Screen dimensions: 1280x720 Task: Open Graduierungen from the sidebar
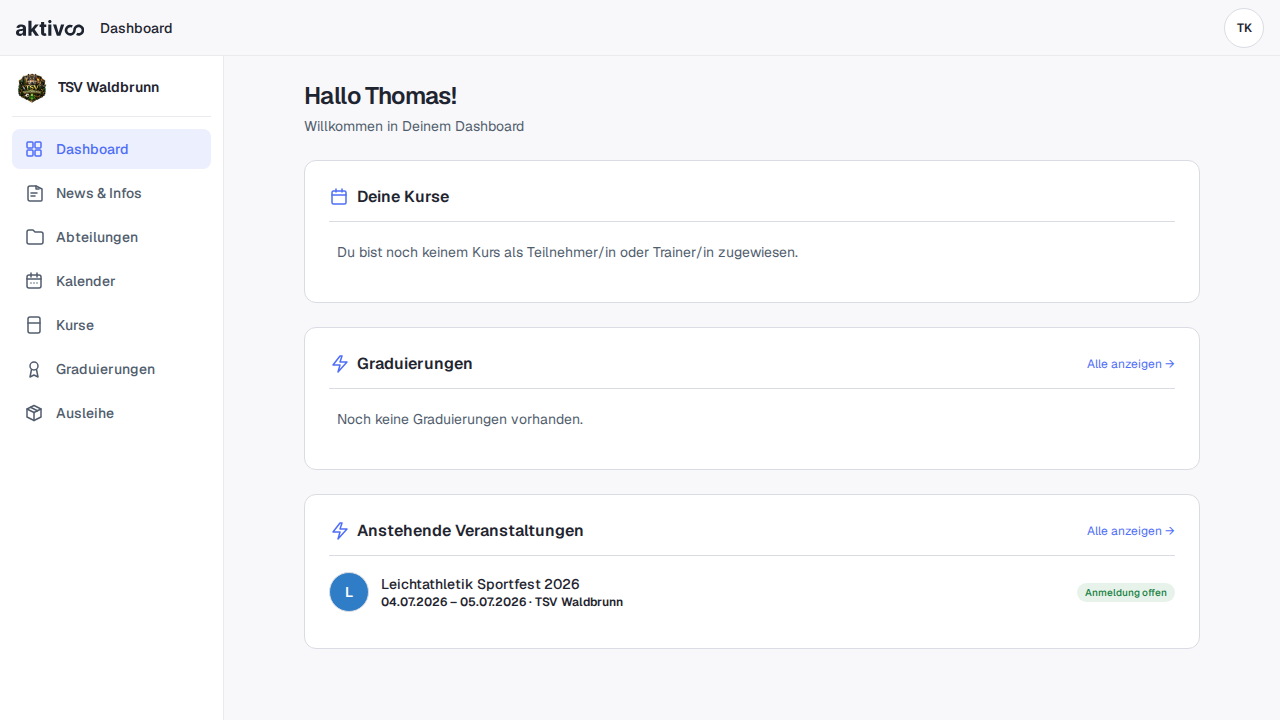coord(111,369)
